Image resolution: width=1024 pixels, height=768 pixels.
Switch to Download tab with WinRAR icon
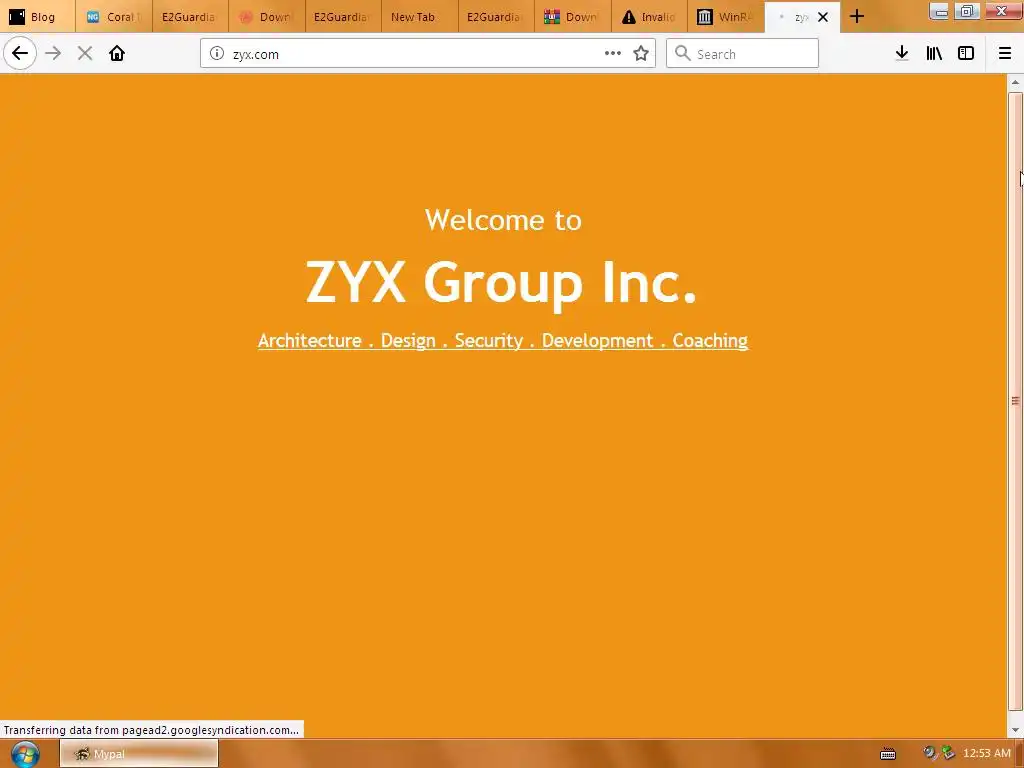[x=572, y=17]
